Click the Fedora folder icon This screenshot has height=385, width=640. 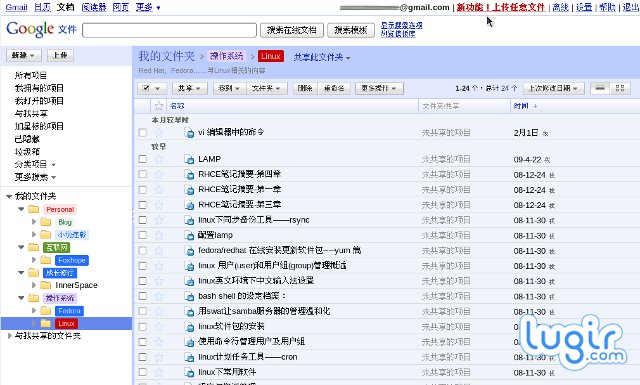click(46, 311)
